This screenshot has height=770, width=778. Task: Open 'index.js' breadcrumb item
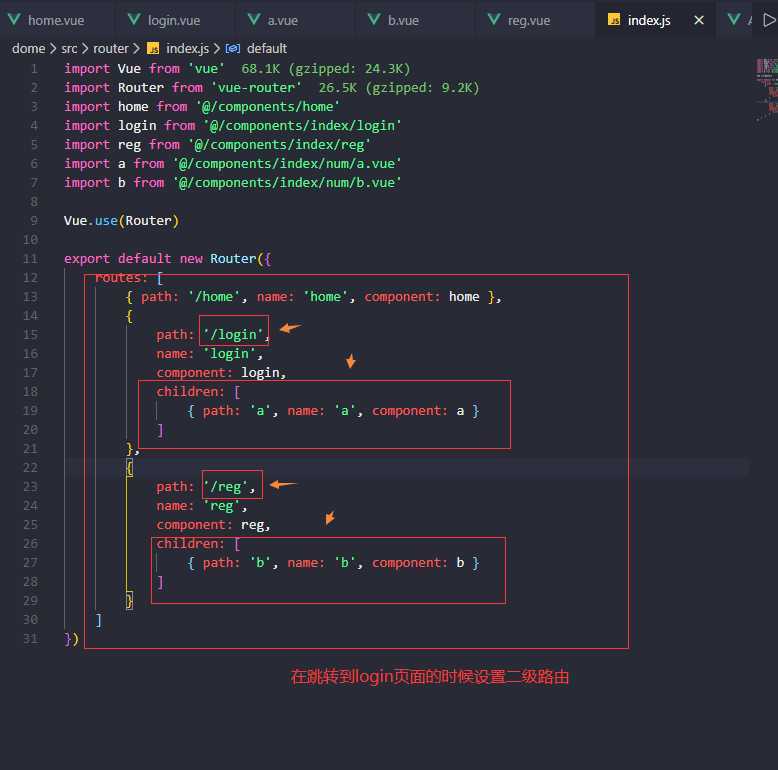(x=187, y=49)
